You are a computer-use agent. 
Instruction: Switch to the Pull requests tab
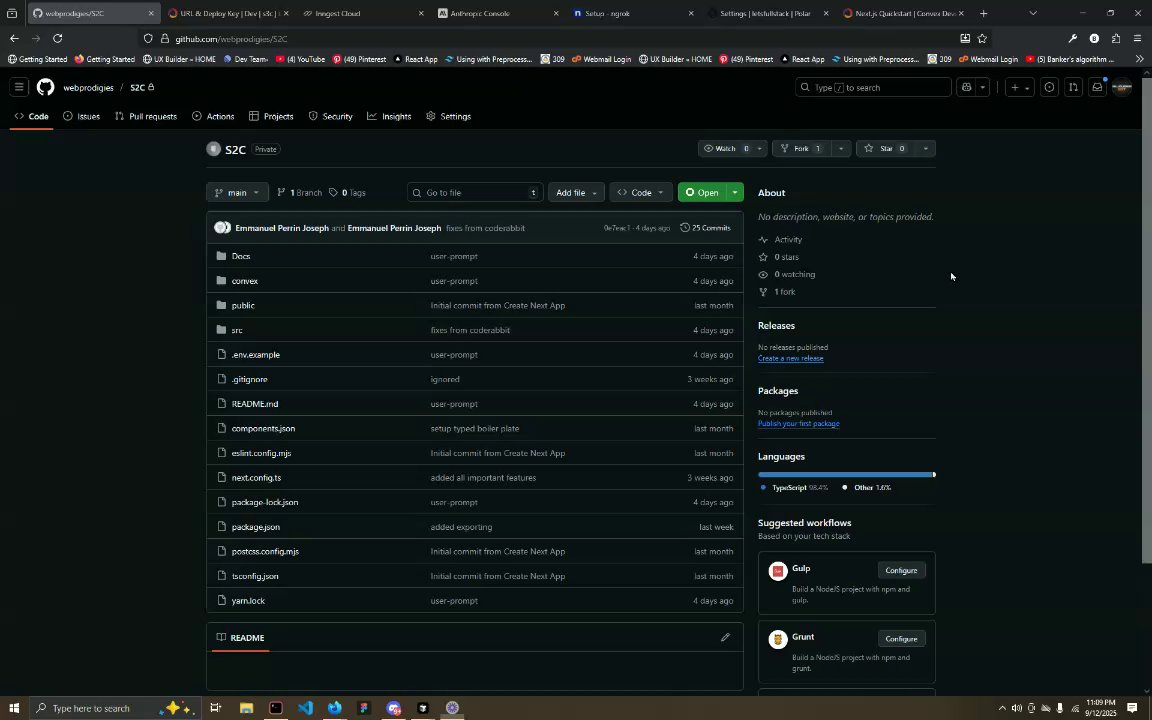pyautogui.click(x=146, y=116)
